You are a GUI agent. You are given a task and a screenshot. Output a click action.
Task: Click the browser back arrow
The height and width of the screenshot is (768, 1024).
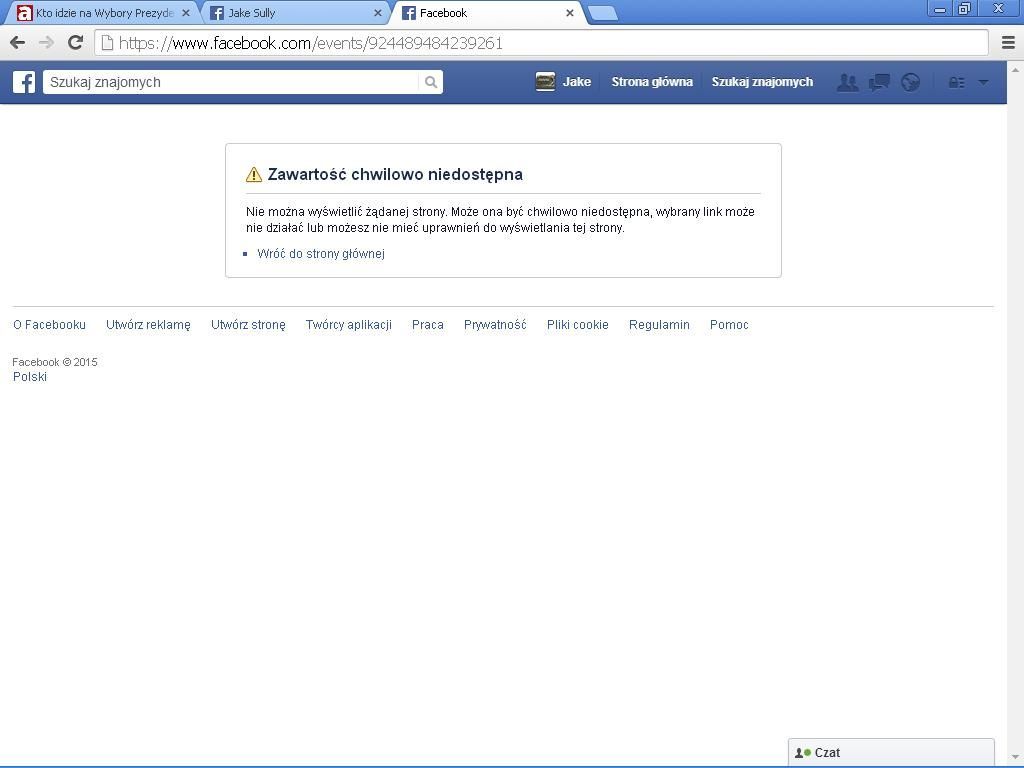pyautogui.click(x=18, y=43)
